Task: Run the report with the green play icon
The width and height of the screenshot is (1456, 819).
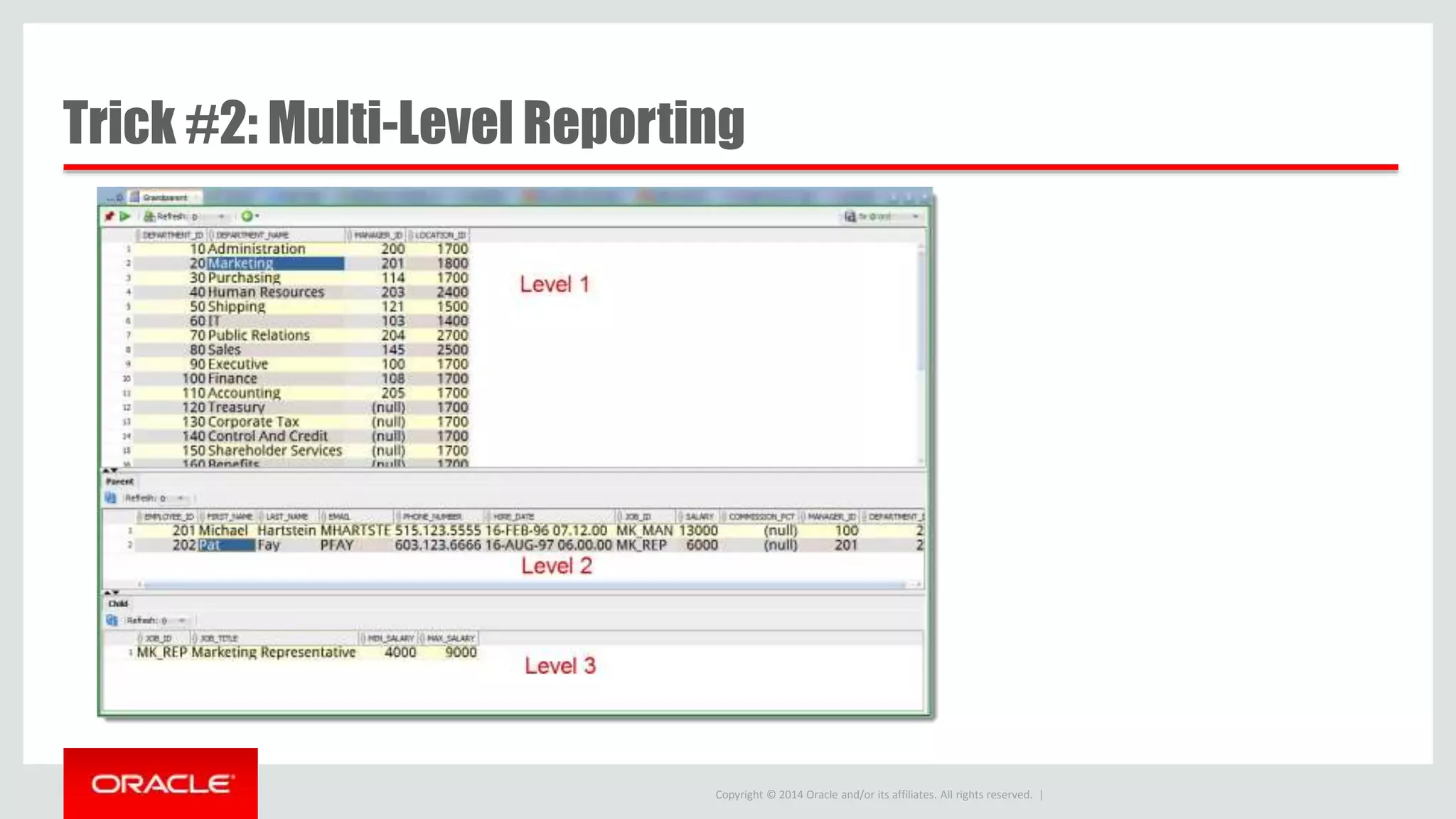Action: pyautogui.click(x=125, y=216)
